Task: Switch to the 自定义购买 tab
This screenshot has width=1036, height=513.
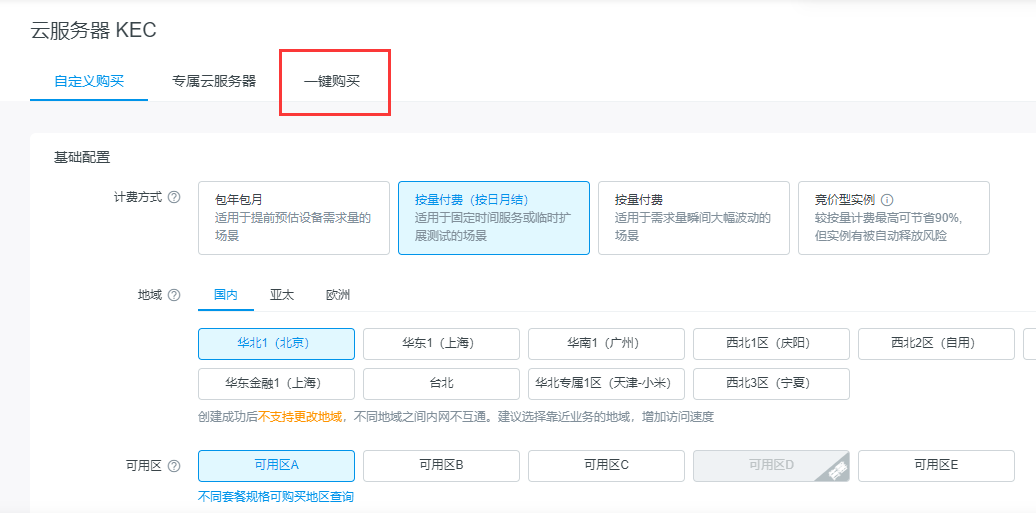Action: (89, 82)
